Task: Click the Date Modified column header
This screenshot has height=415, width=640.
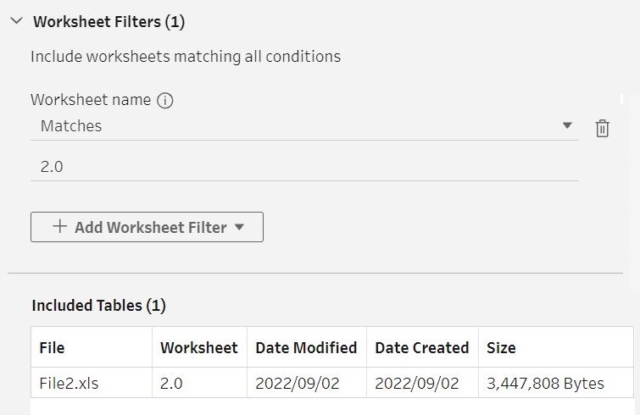Action: click(307, 348)
